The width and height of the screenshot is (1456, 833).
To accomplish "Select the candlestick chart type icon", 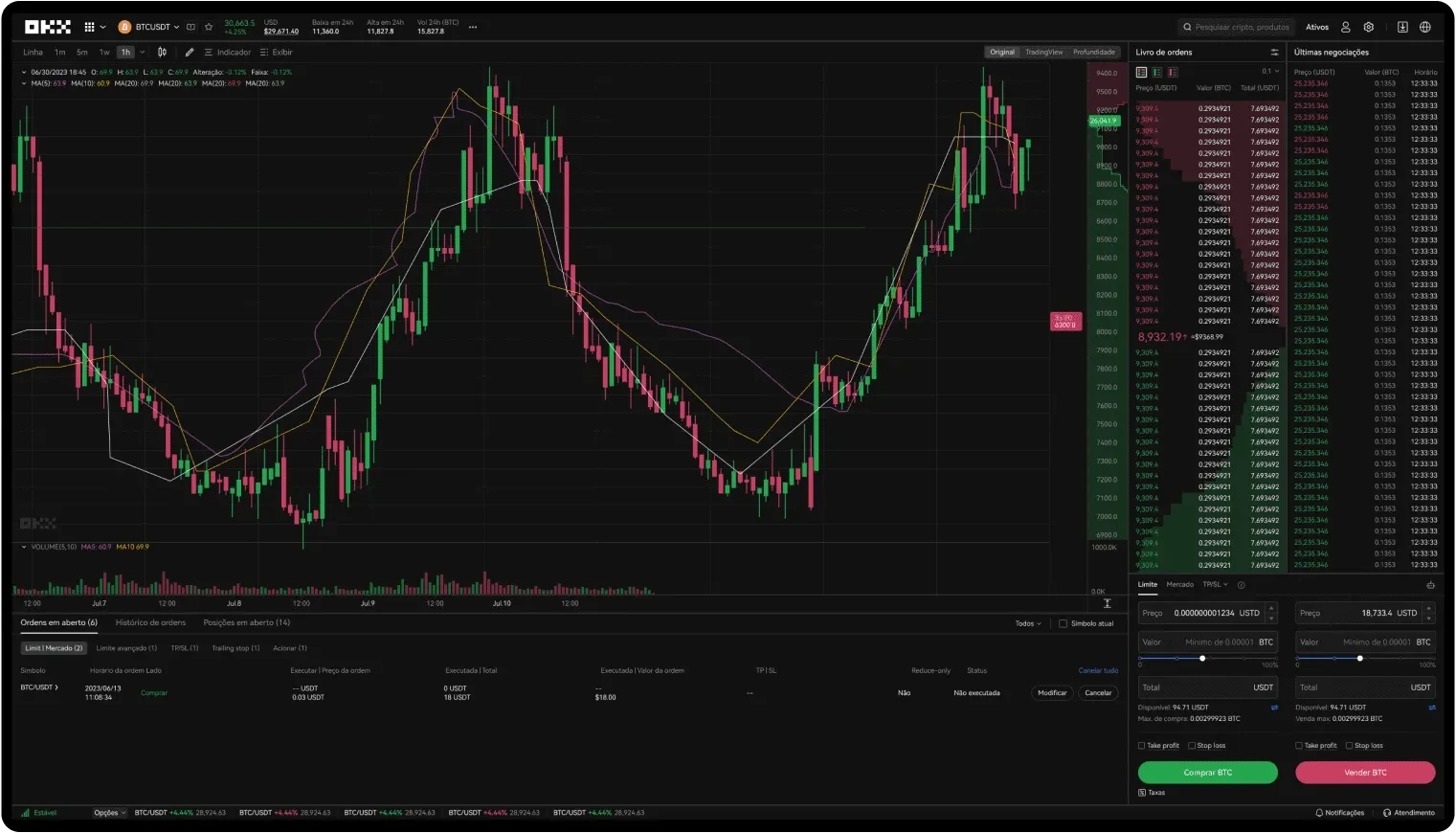I will pos(162,53).
